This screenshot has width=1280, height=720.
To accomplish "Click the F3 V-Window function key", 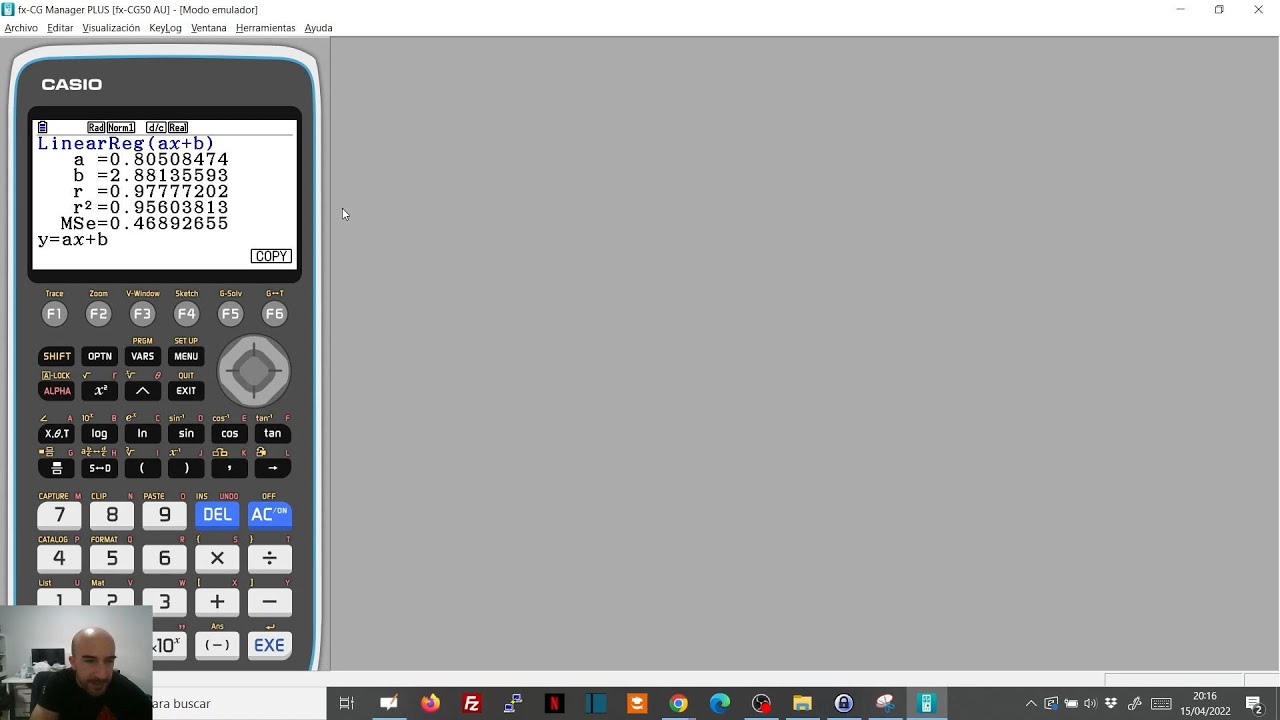I will point(142,314).
